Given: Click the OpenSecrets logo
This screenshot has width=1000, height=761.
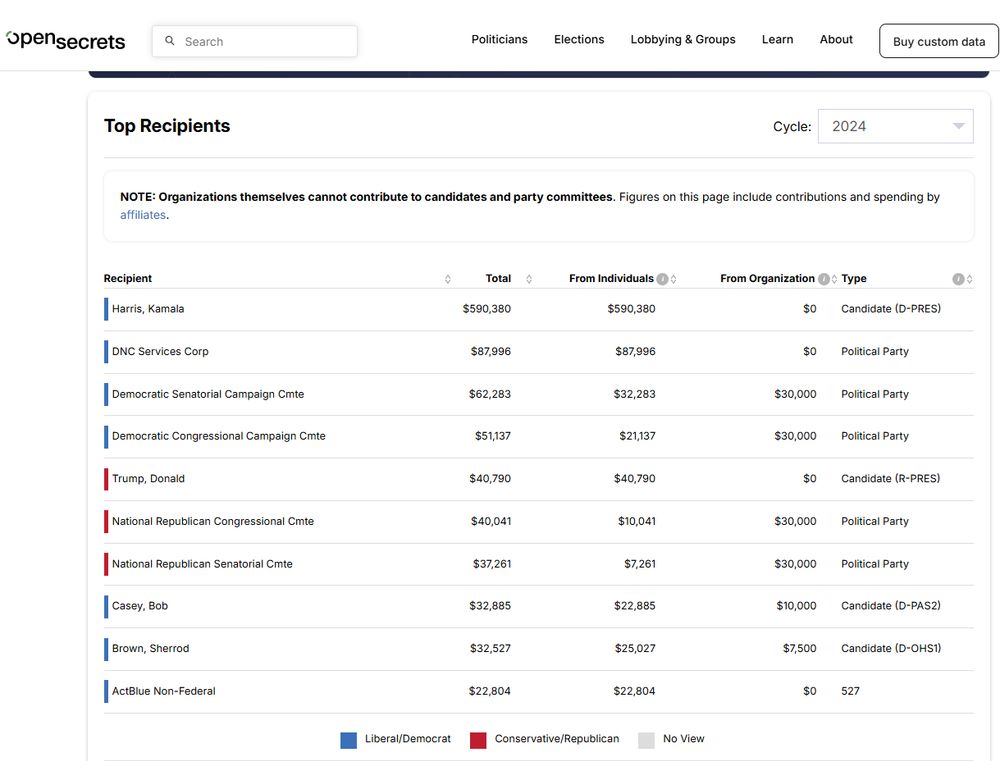Looking at the screenshot, I should point(66,40).
